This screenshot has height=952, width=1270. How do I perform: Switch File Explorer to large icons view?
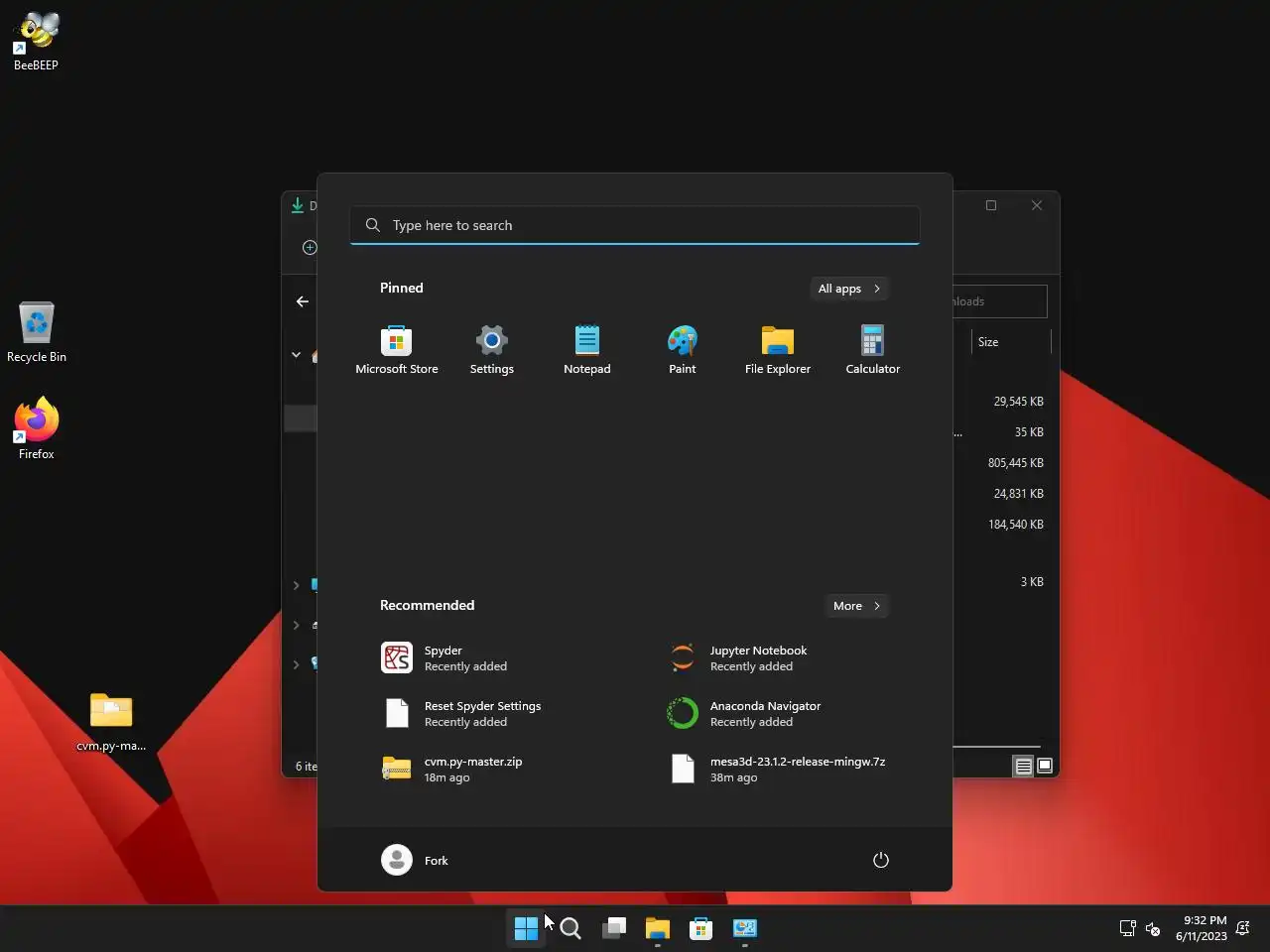point(1045,766)
